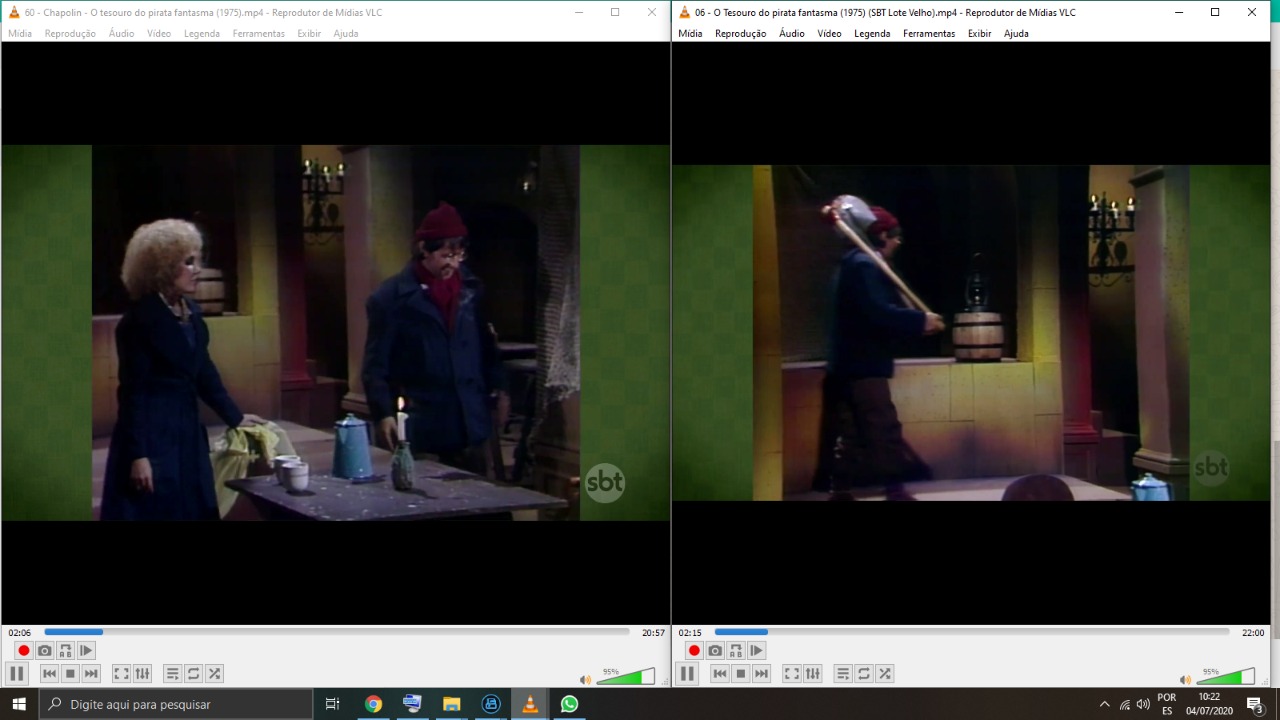Click the taskbar search box
The image size is (1280, 720).
click(x=176, y=704)
